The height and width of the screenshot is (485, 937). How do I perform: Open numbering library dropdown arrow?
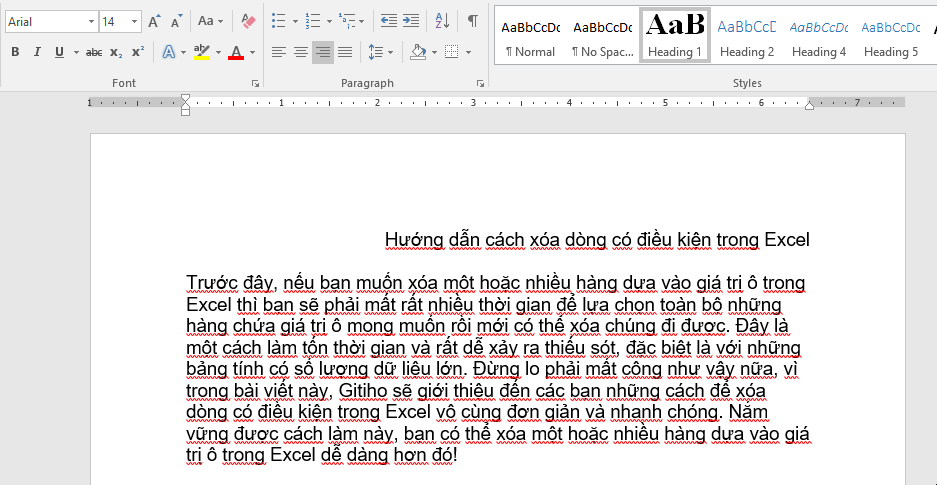(329, 22)
